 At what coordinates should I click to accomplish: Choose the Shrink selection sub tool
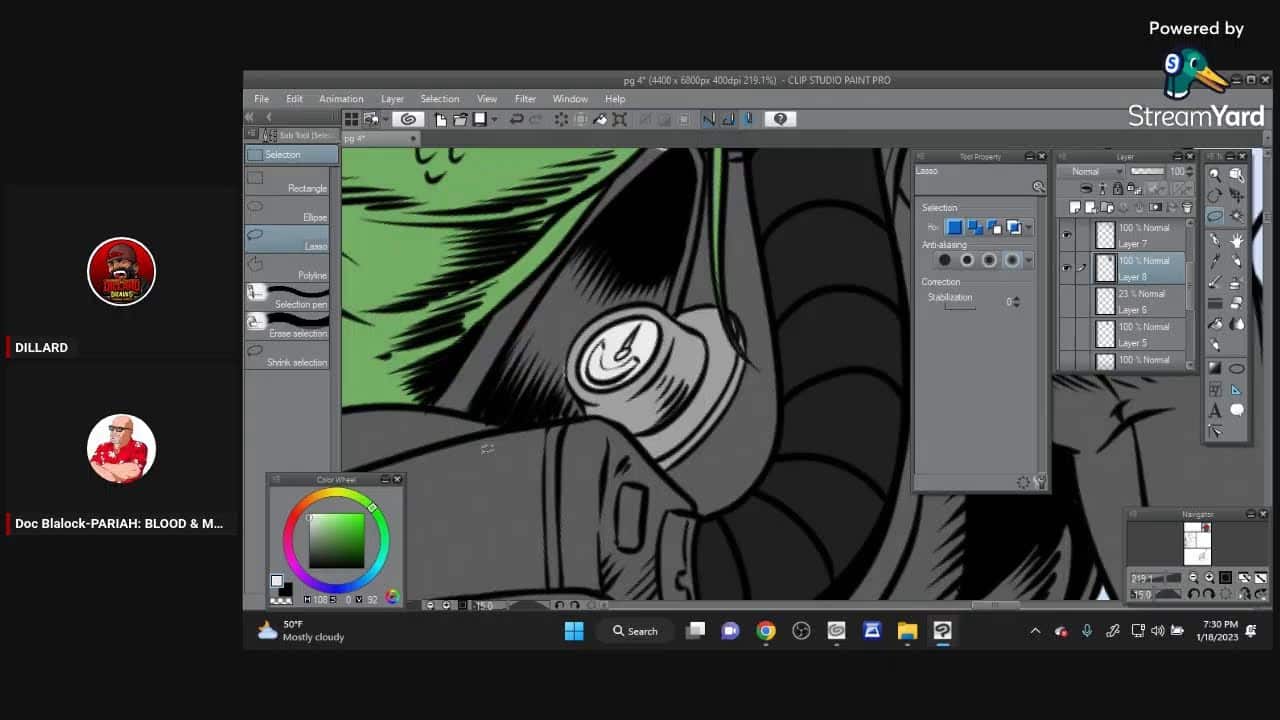tap(288, 356)
